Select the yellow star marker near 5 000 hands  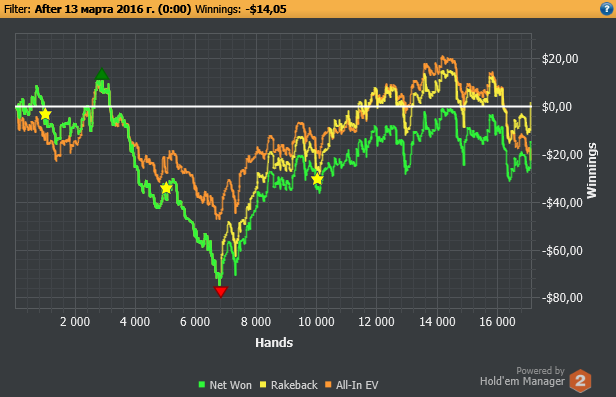(x=167, y=188)
